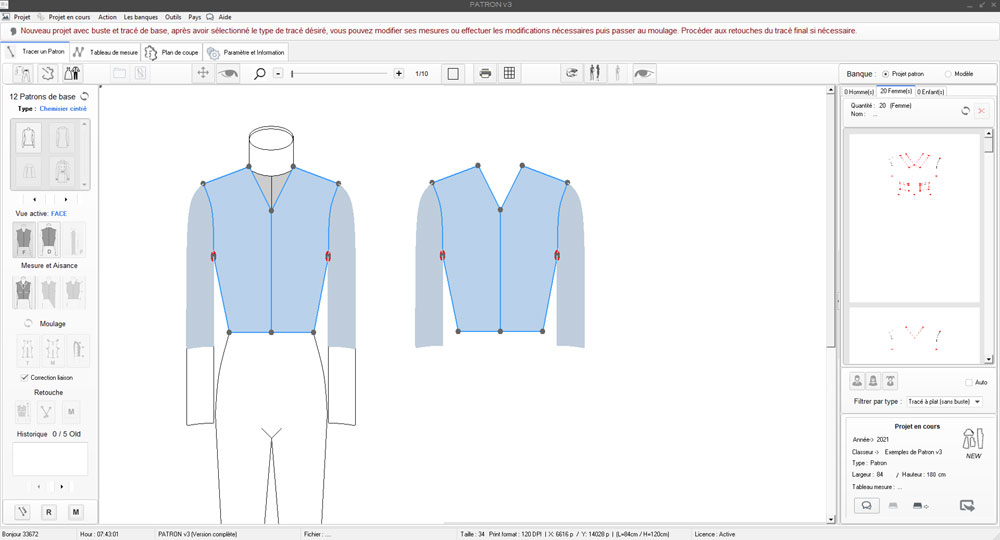Image resolution: width=1000 pixels, height=540 pixels.
Task: Click the plus zoom-in button
Action: 399,73
